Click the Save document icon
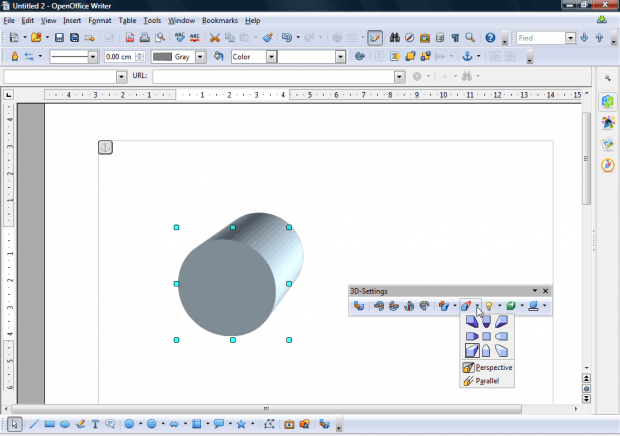Image resolution: width=620 pixels, height=436 pixels. click(x=59, y=38)
